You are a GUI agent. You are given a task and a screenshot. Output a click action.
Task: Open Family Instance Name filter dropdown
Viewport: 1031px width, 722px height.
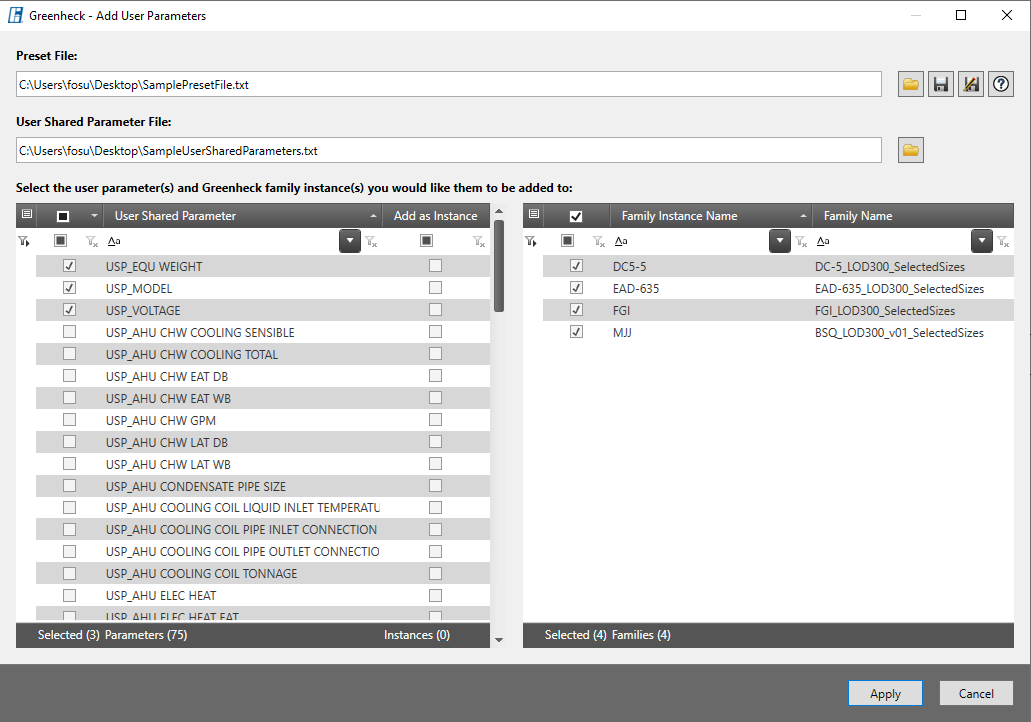point(779,241)
